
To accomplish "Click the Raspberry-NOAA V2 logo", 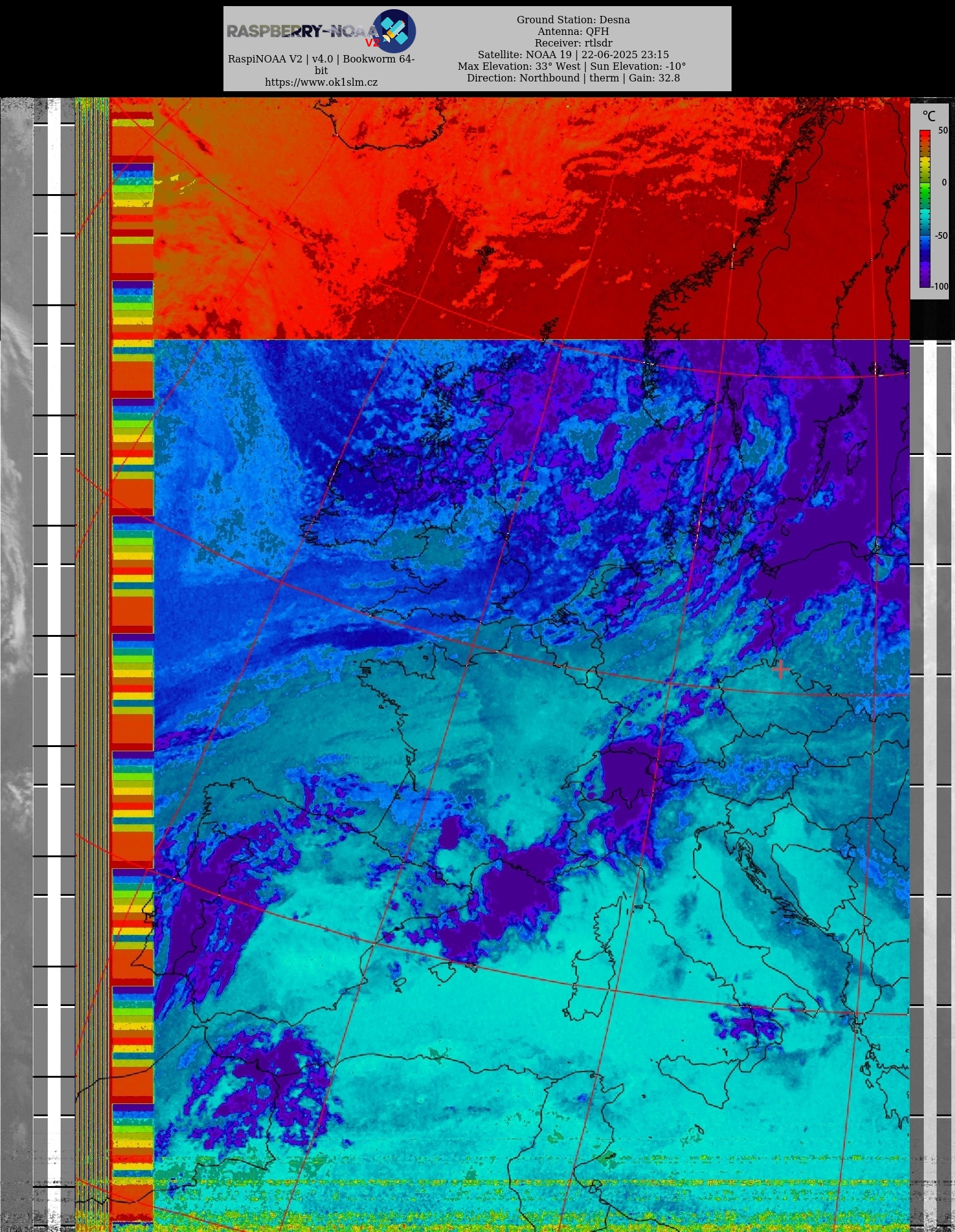I will pos(321,31).
